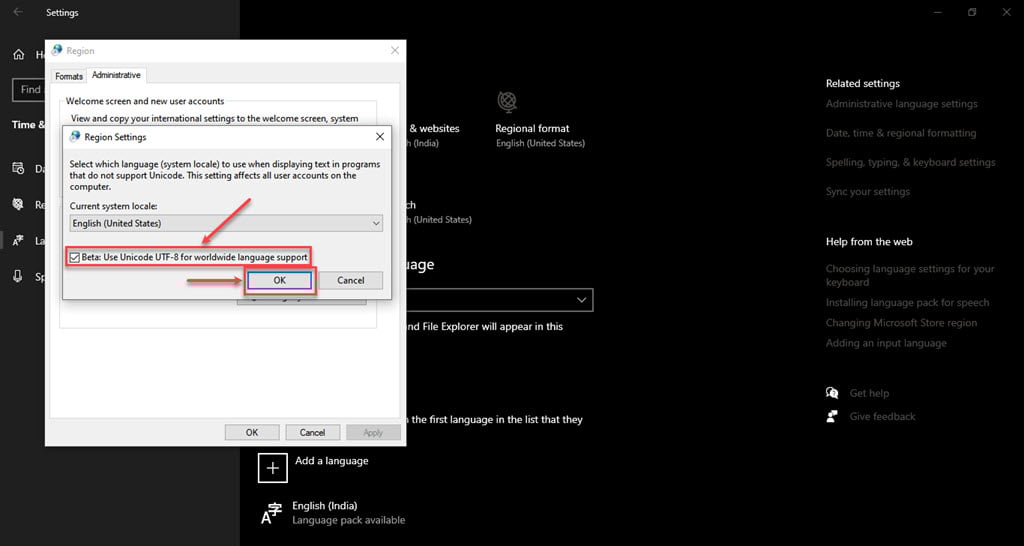Select the Speech microphone icon in sidebar
Image resolution: width=1024 pixels, height=546 pixels.
pos(18,277)
